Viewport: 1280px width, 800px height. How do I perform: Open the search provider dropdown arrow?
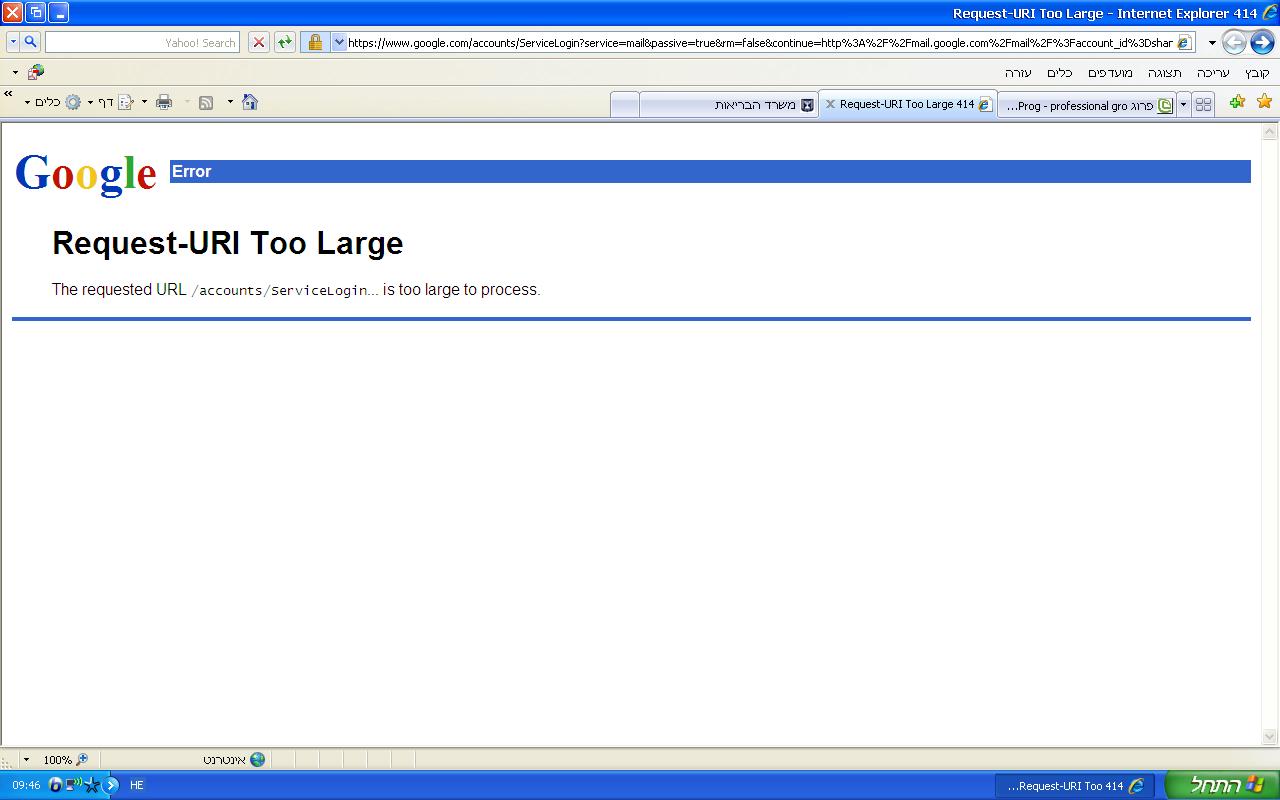coord(13,42)
